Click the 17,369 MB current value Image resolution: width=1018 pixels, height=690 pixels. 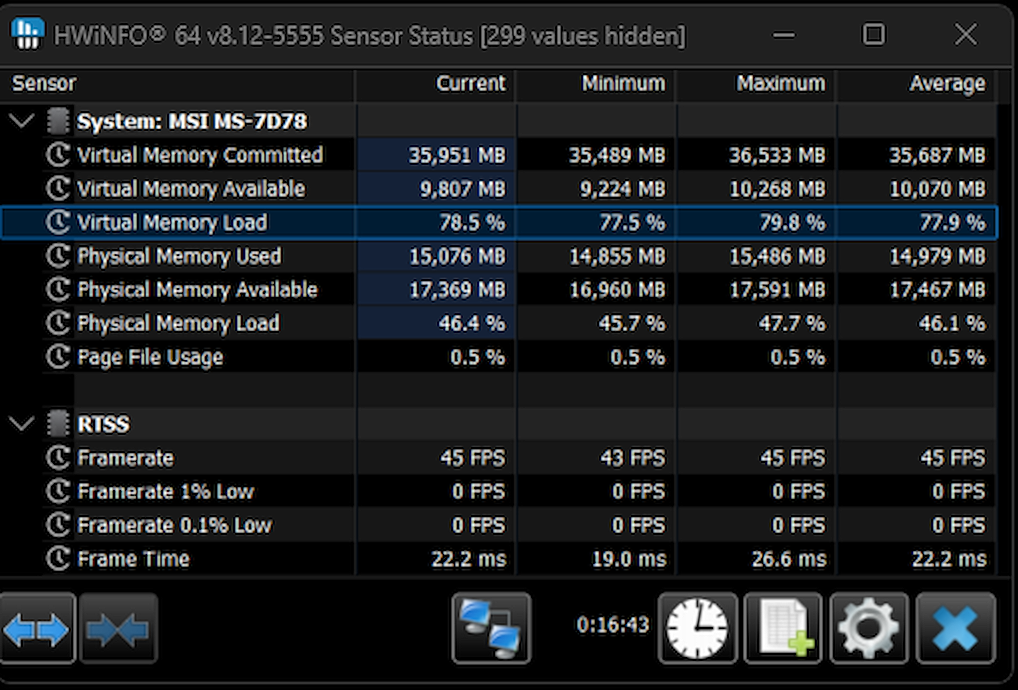coord(457,290)
